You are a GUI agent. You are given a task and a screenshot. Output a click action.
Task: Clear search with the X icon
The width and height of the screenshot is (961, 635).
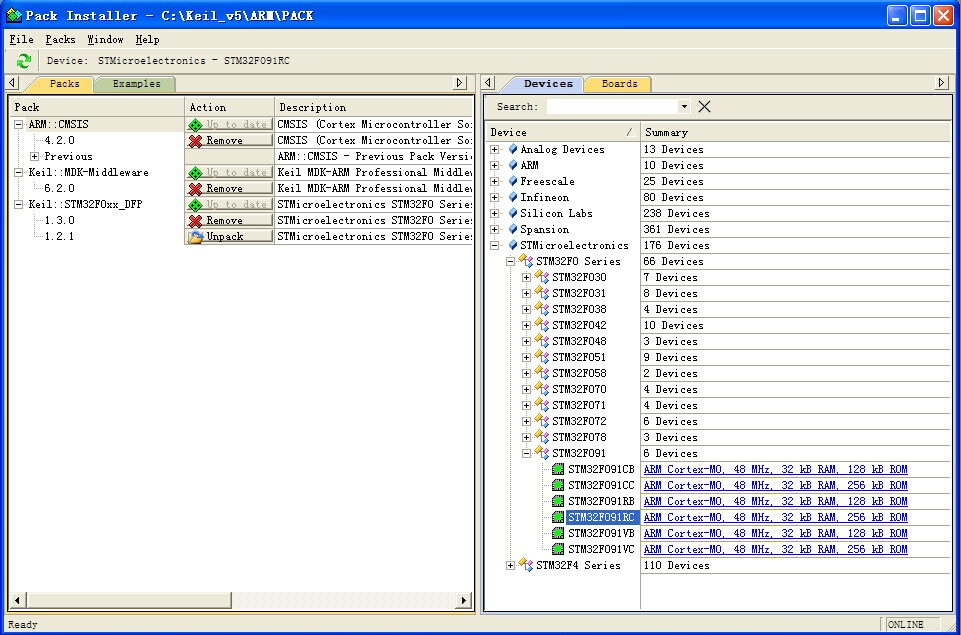(704, 107)
